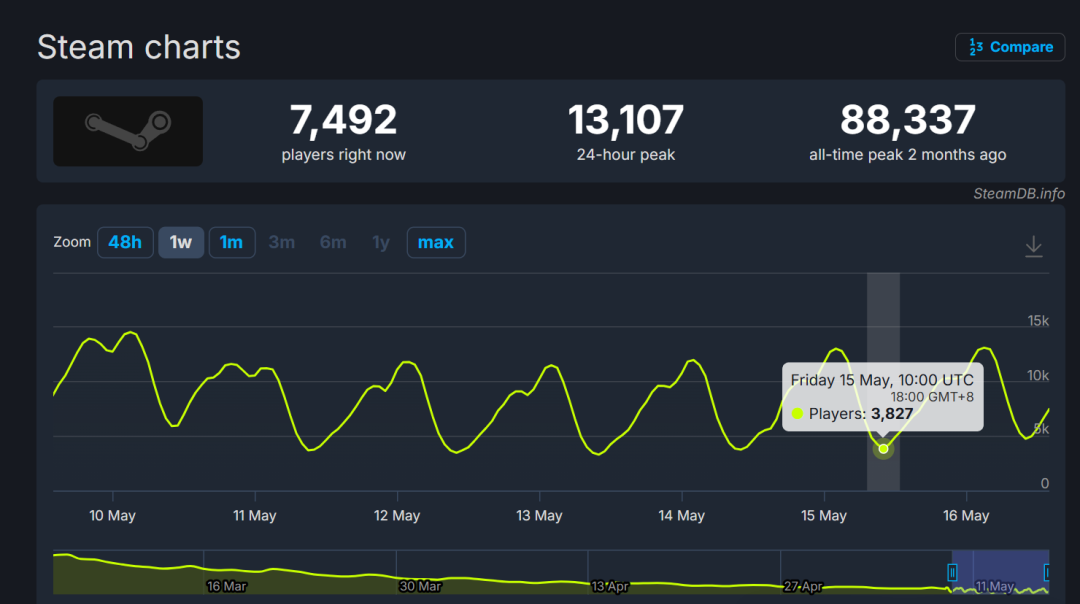Click the Friday 15 May, 10:00 UTC tooltip text

pos(882,380)
